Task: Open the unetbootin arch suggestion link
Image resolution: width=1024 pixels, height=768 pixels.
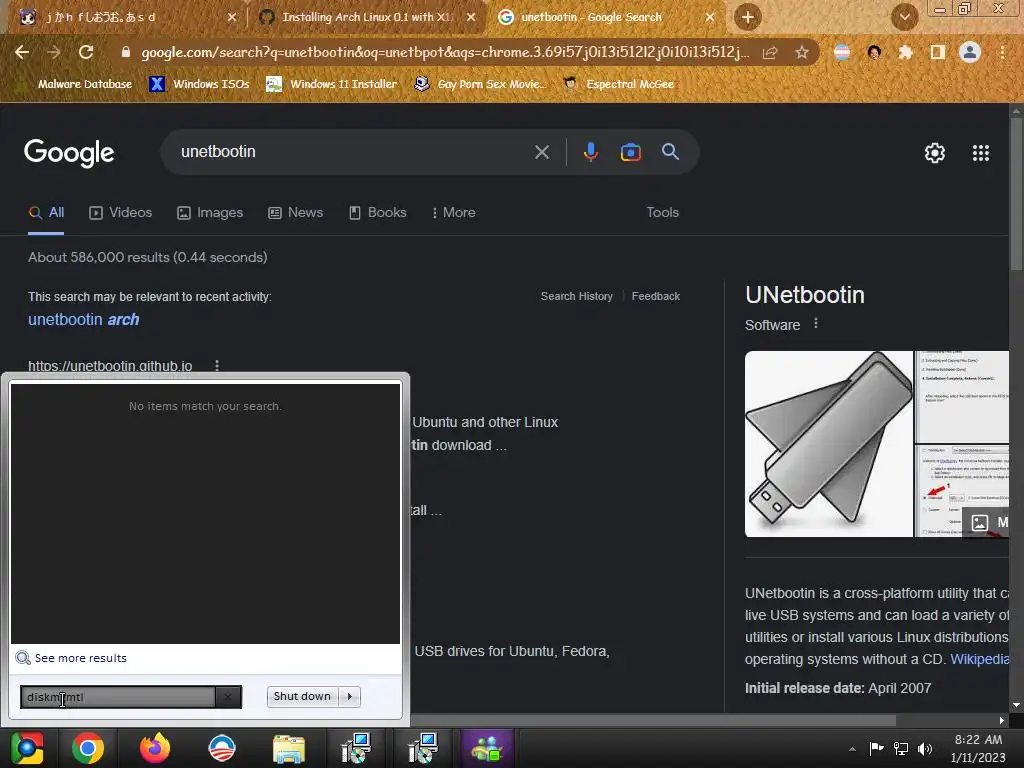Action: [84, 319]
